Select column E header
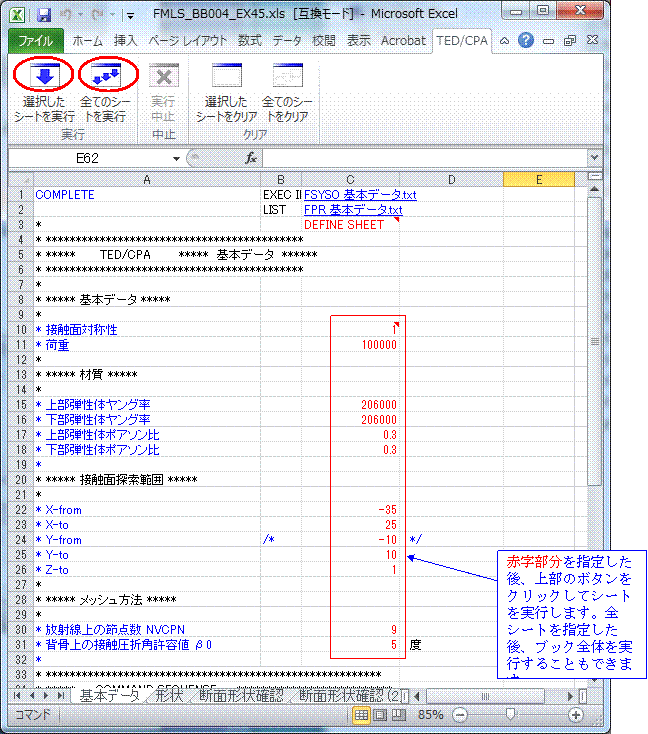The image size is (648, 734). tap(539, 180)
